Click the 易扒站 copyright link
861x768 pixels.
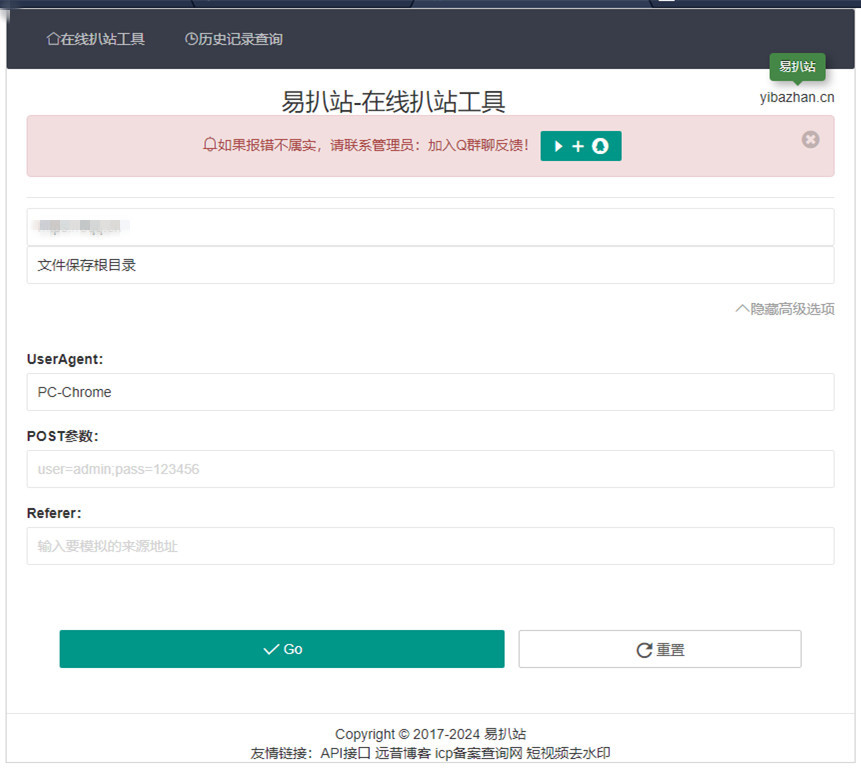click(505, 734)
